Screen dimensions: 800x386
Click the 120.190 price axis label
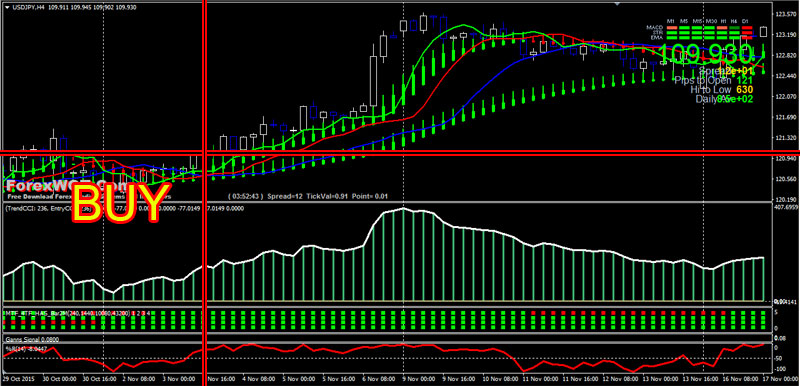tap(785, 199)
